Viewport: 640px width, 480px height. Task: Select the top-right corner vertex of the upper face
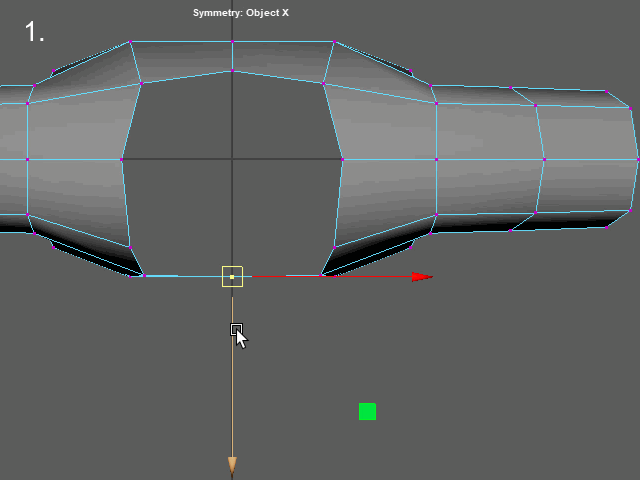point(334,43)
